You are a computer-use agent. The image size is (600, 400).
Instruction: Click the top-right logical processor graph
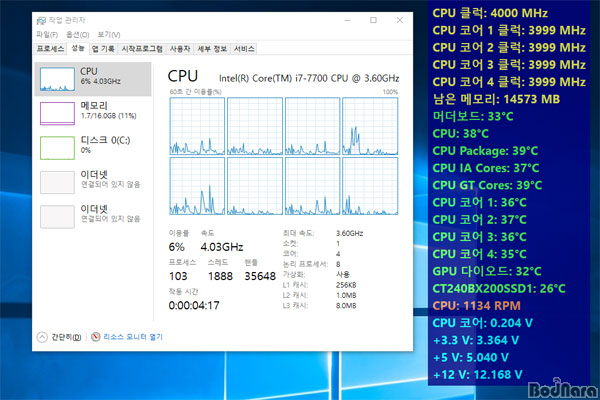pyautogui.click(x=370, y=126)
